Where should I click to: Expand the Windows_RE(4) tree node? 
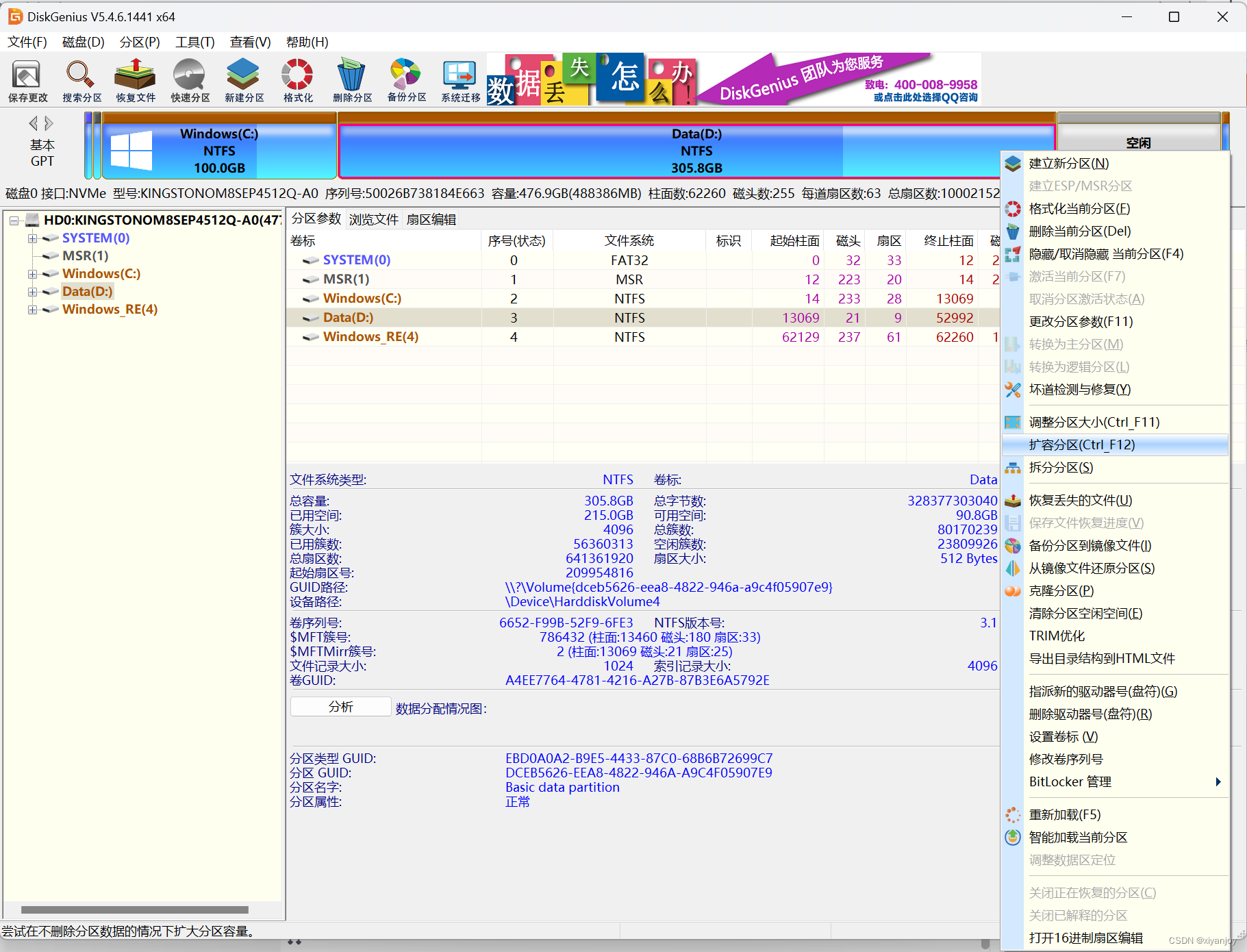32,310
